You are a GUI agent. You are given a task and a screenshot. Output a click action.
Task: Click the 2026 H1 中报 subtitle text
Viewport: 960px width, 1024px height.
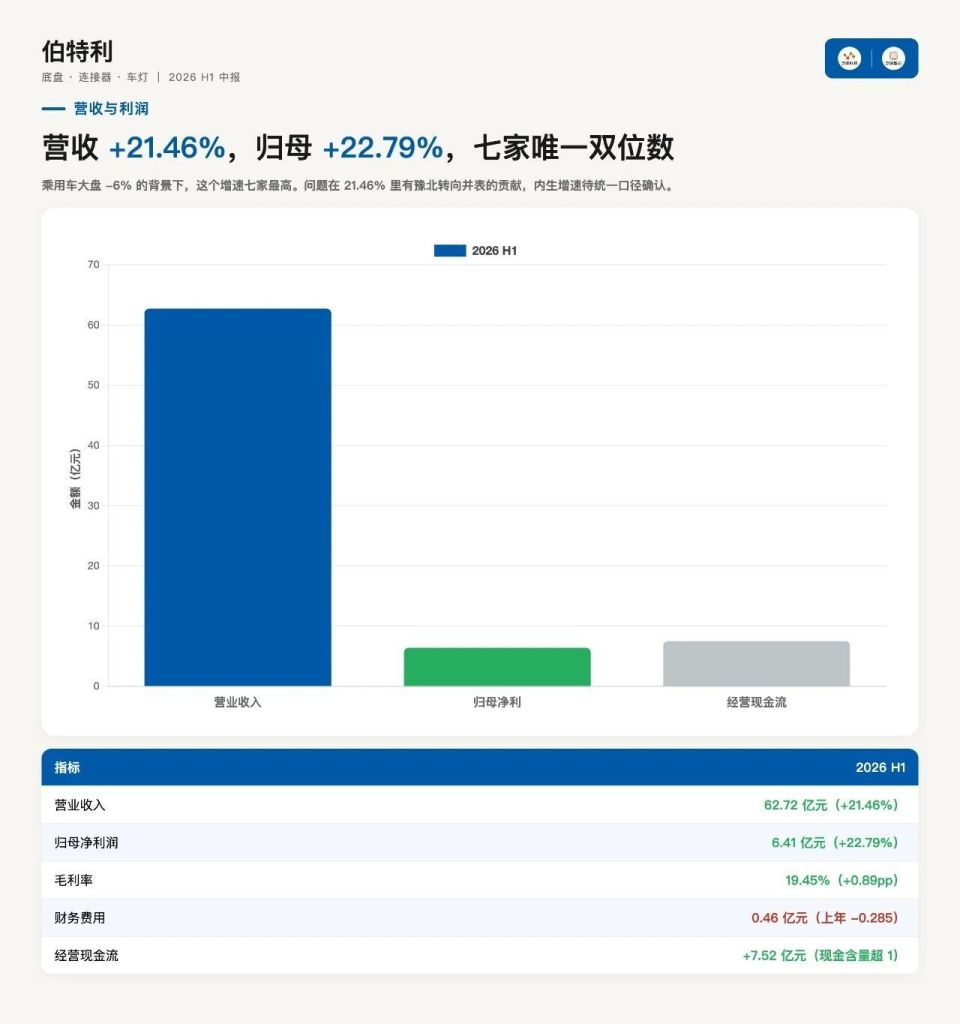204,77
